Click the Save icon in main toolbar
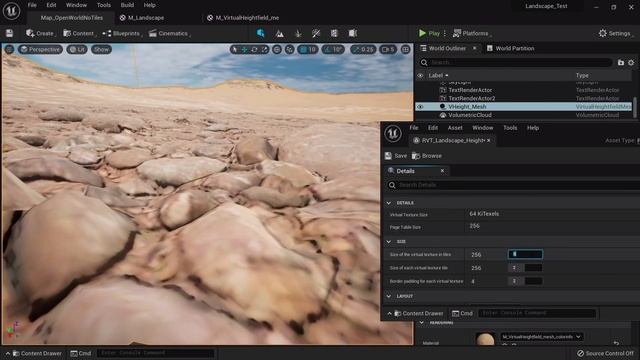Viewport: 640px width, 360px height. 9,33
